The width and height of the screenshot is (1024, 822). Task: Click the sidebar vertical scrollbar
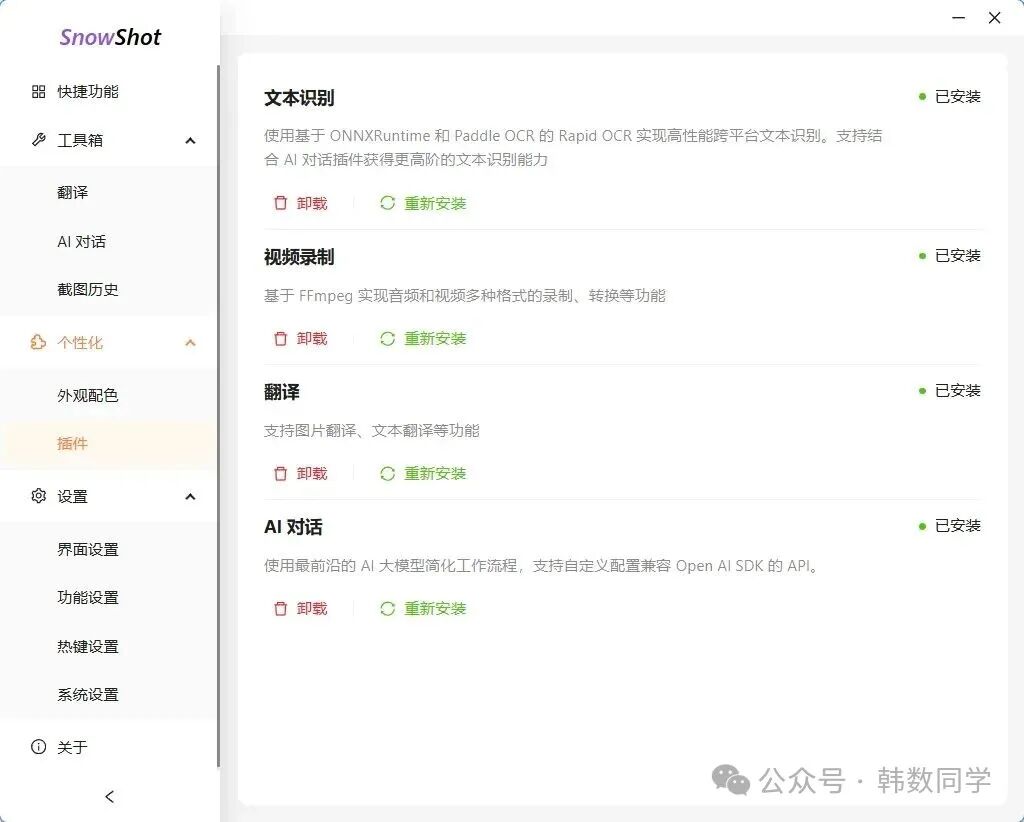(x=218, y=417)
